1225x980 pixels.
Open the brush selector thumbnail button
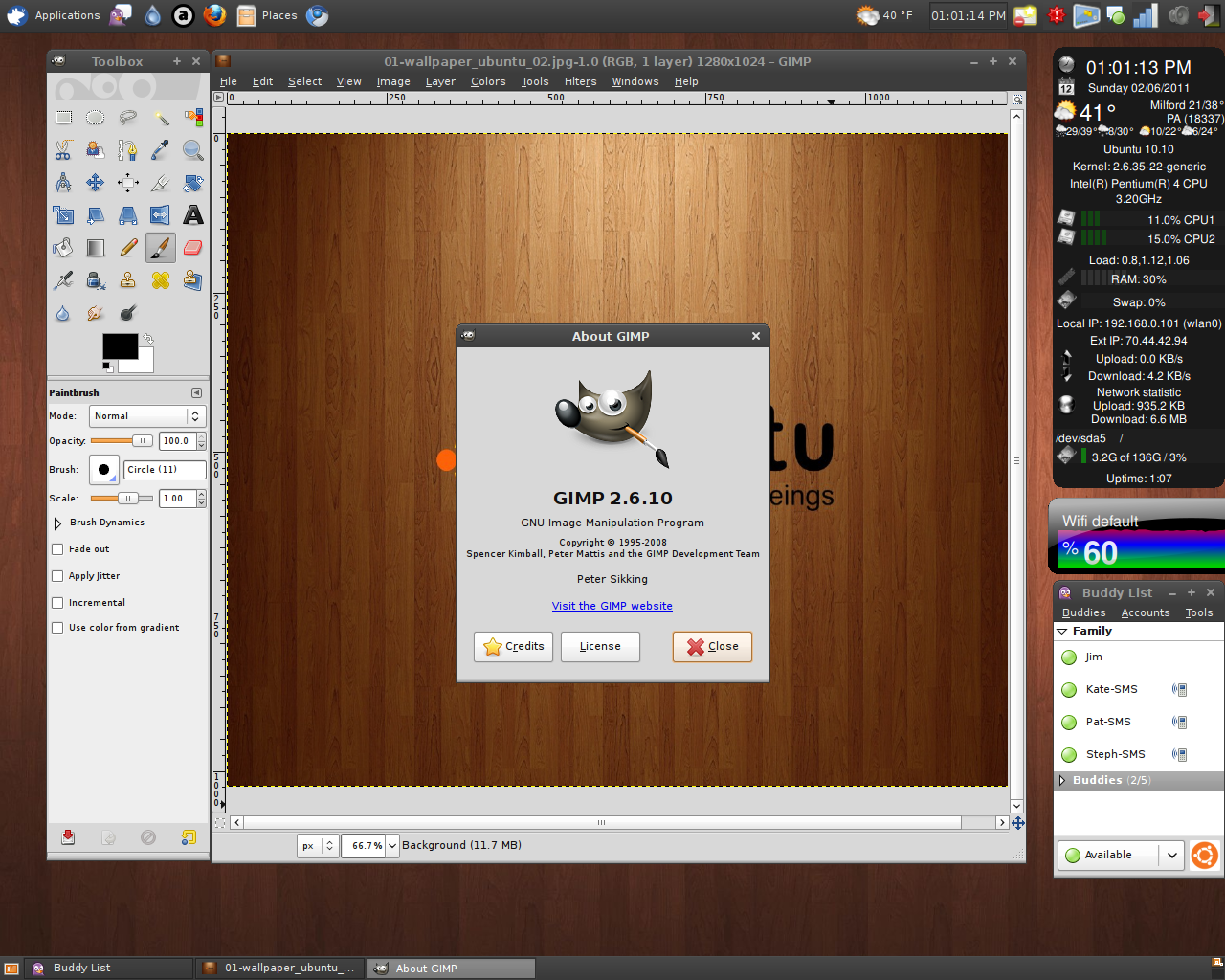pyautogui.click(x=103, y=470)
